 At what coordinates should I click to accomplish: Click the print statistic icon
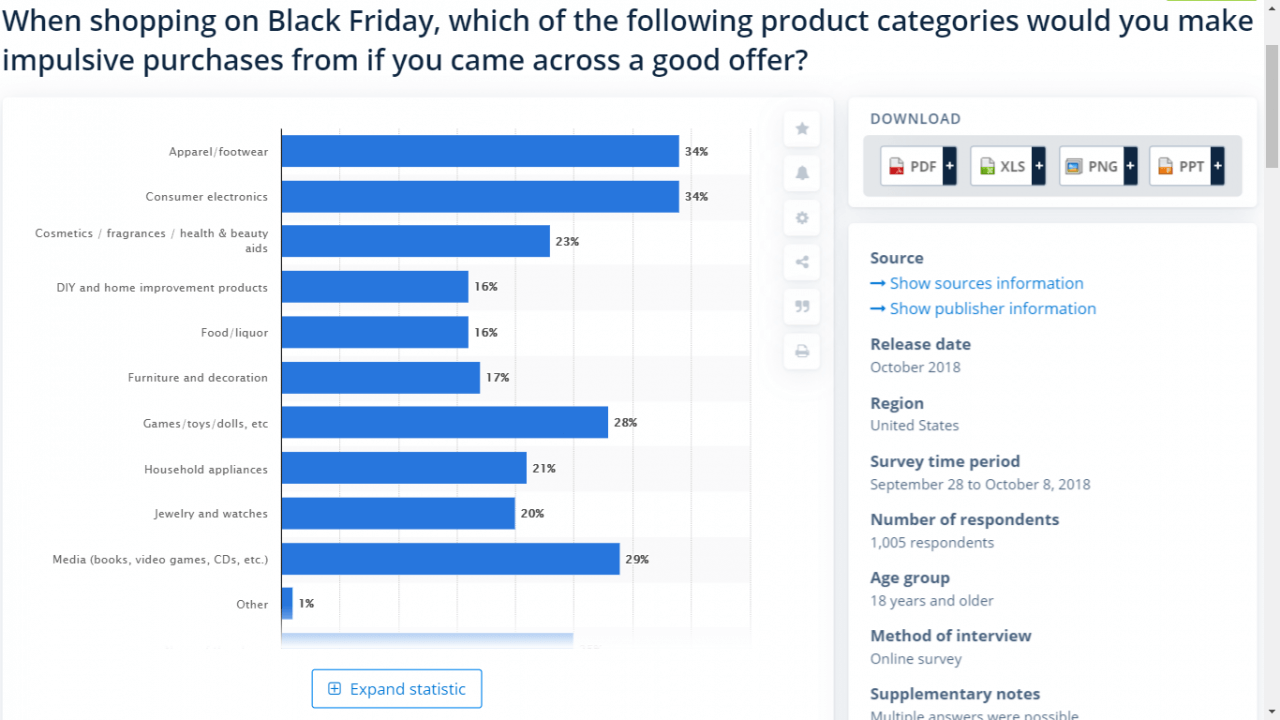(801, 350)
